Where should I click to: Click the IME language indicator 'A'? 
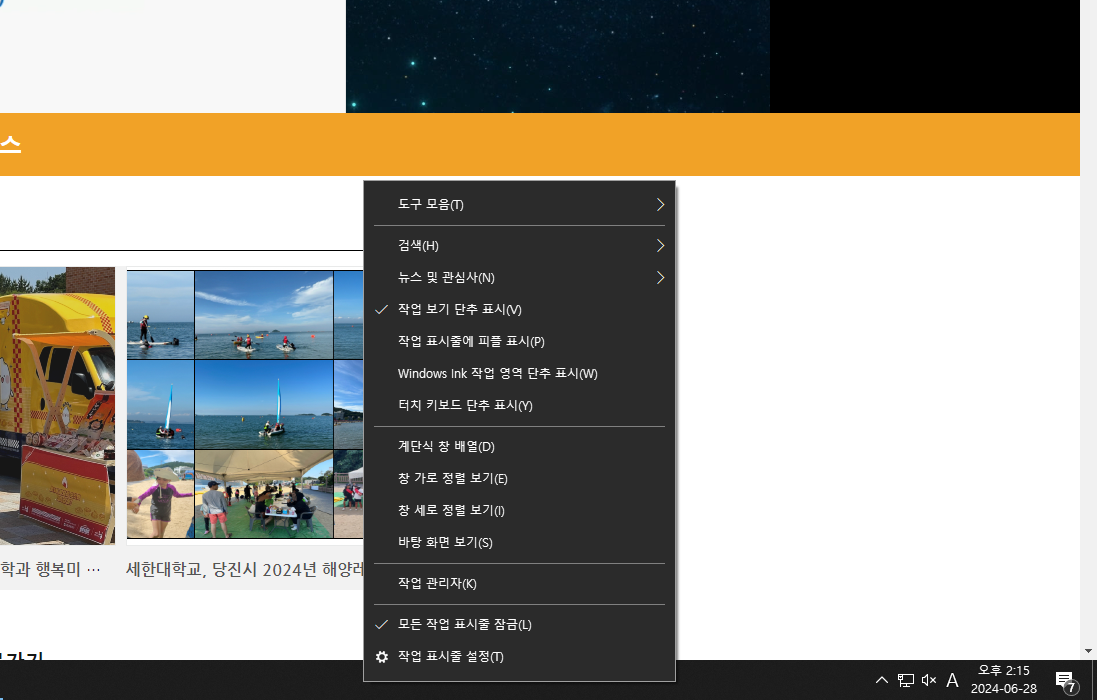pos(952,680)
